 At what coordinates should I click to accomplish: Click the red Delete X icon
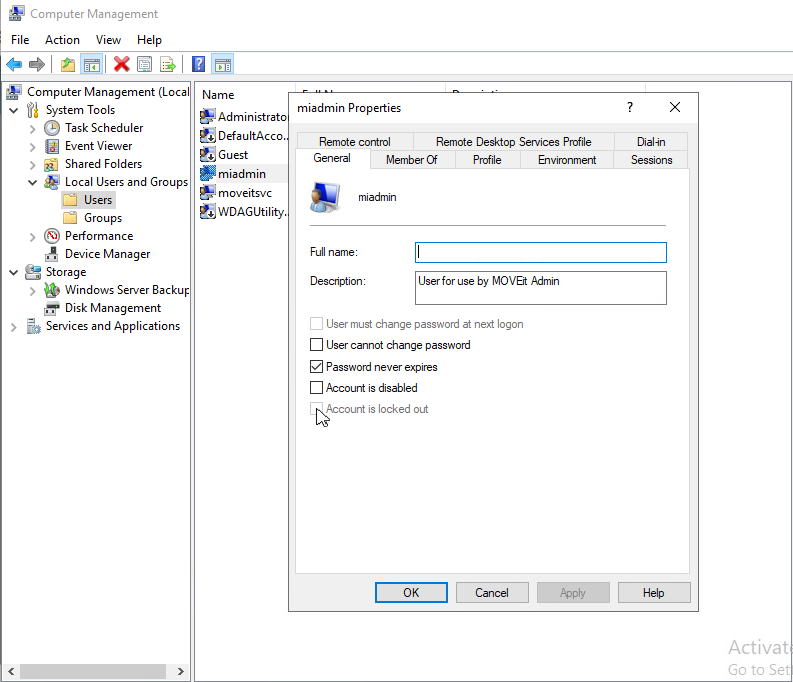click(121, 64)
